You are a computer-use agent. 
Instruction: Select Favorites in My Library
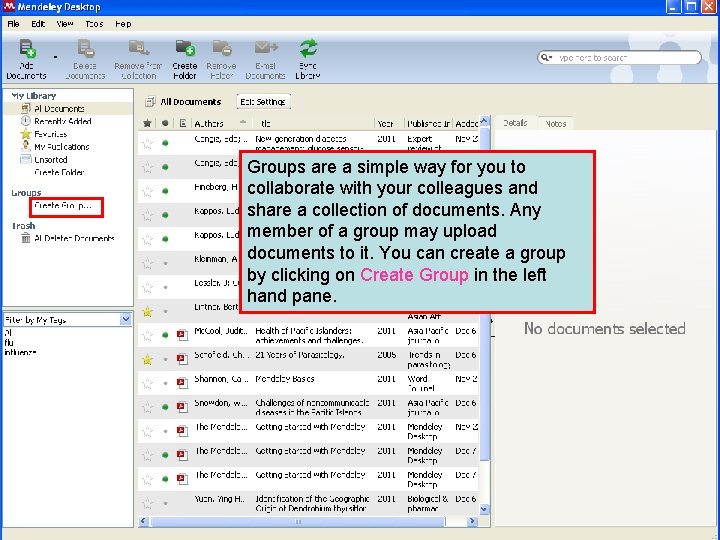point(51,134)
